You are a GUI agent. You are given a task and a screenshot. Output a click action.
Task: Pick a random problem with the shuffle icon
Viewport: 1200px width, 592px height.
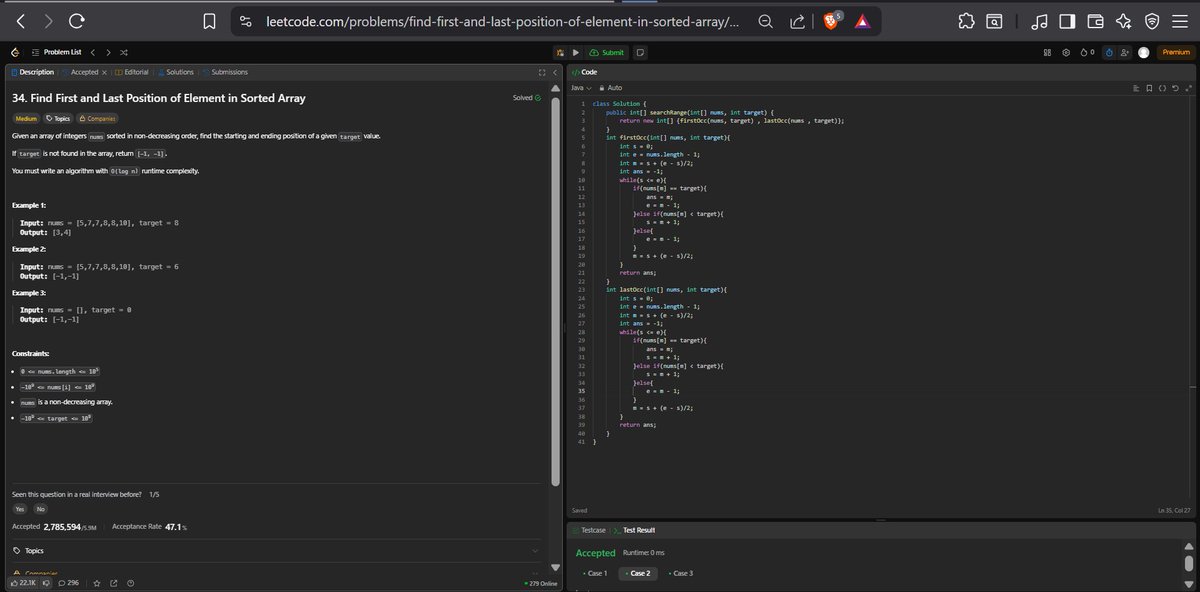(123, 52)
